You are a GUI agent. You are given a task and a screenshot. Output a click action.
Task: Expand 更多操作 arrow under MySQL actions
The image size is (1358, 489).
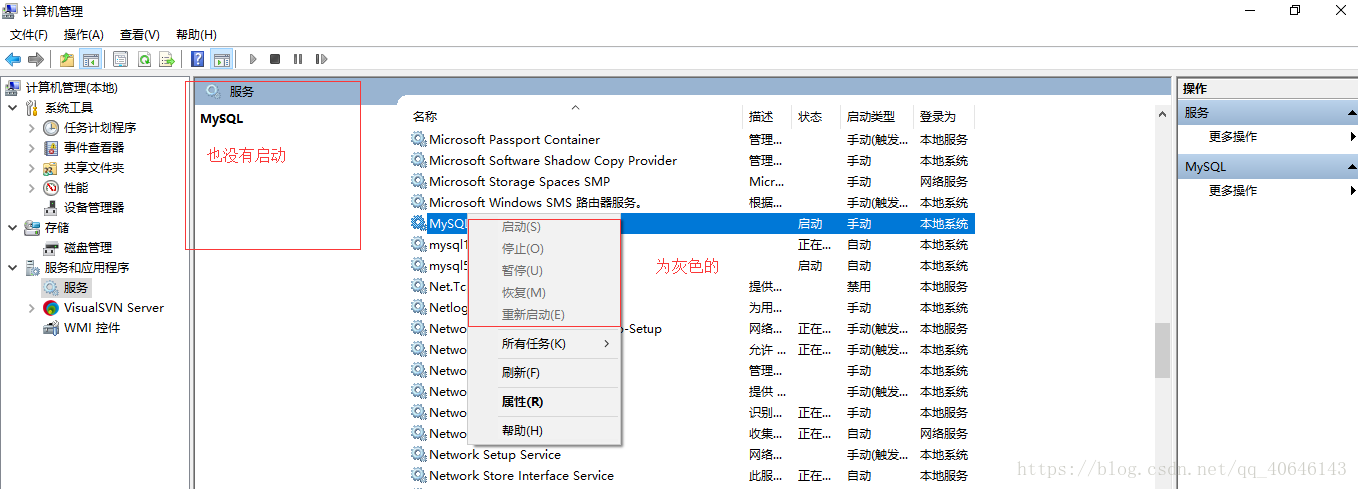(x=1351, y=191)
